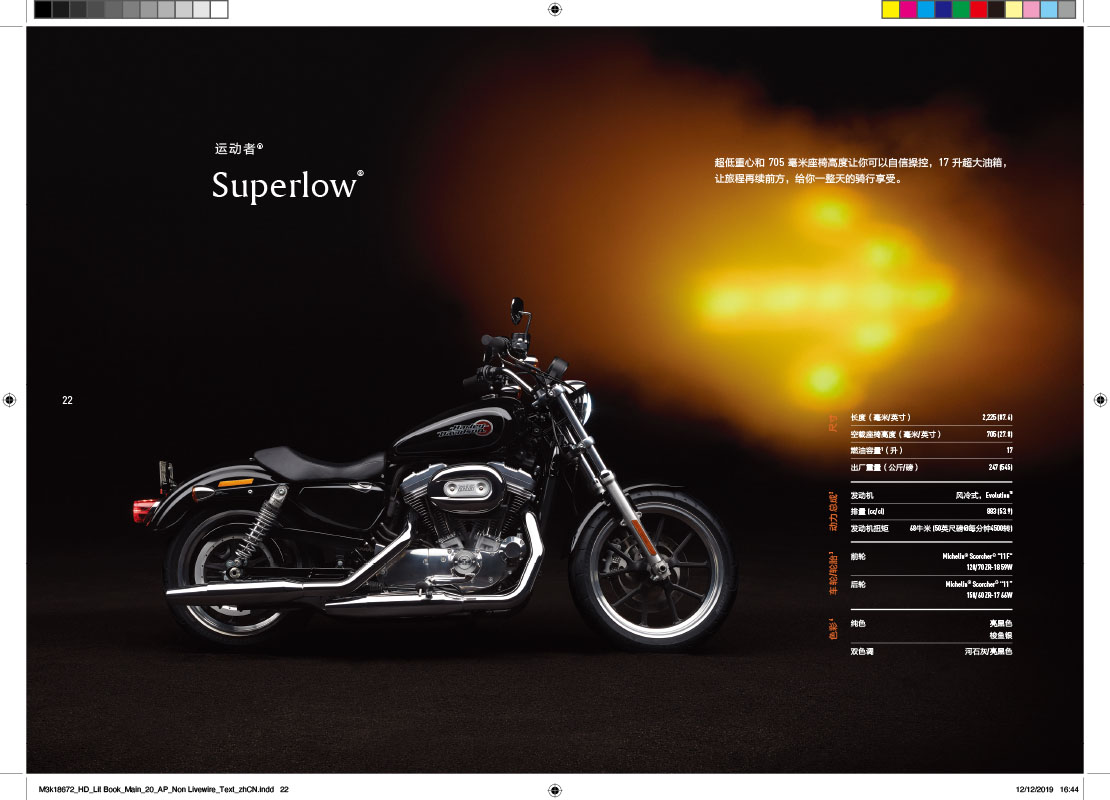This screenshot has height=800, width=1110.
Task: Click the fuel capacity value "17" in table
Action: [1009, 450]
